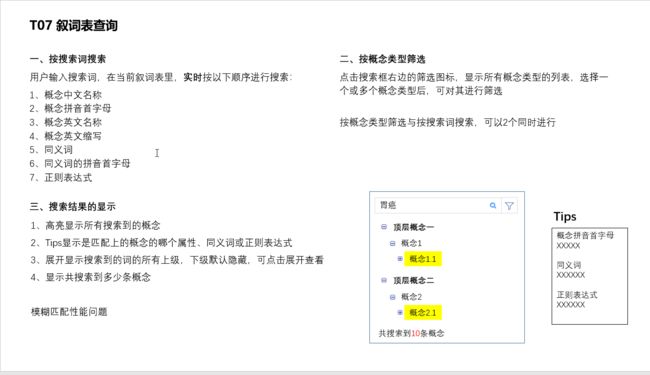Click the title T07 叙词表查询
Screen dimensions: 650x375
73,26
